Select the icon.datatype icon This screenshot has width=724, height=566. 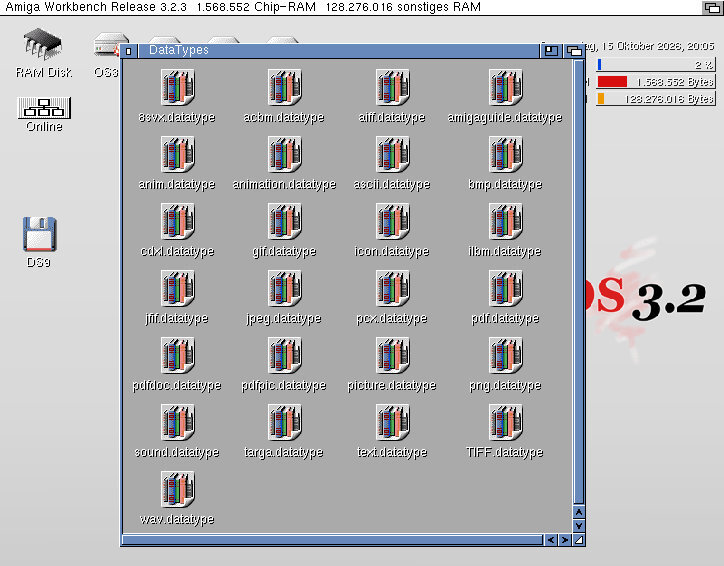[x=392, y=221]
